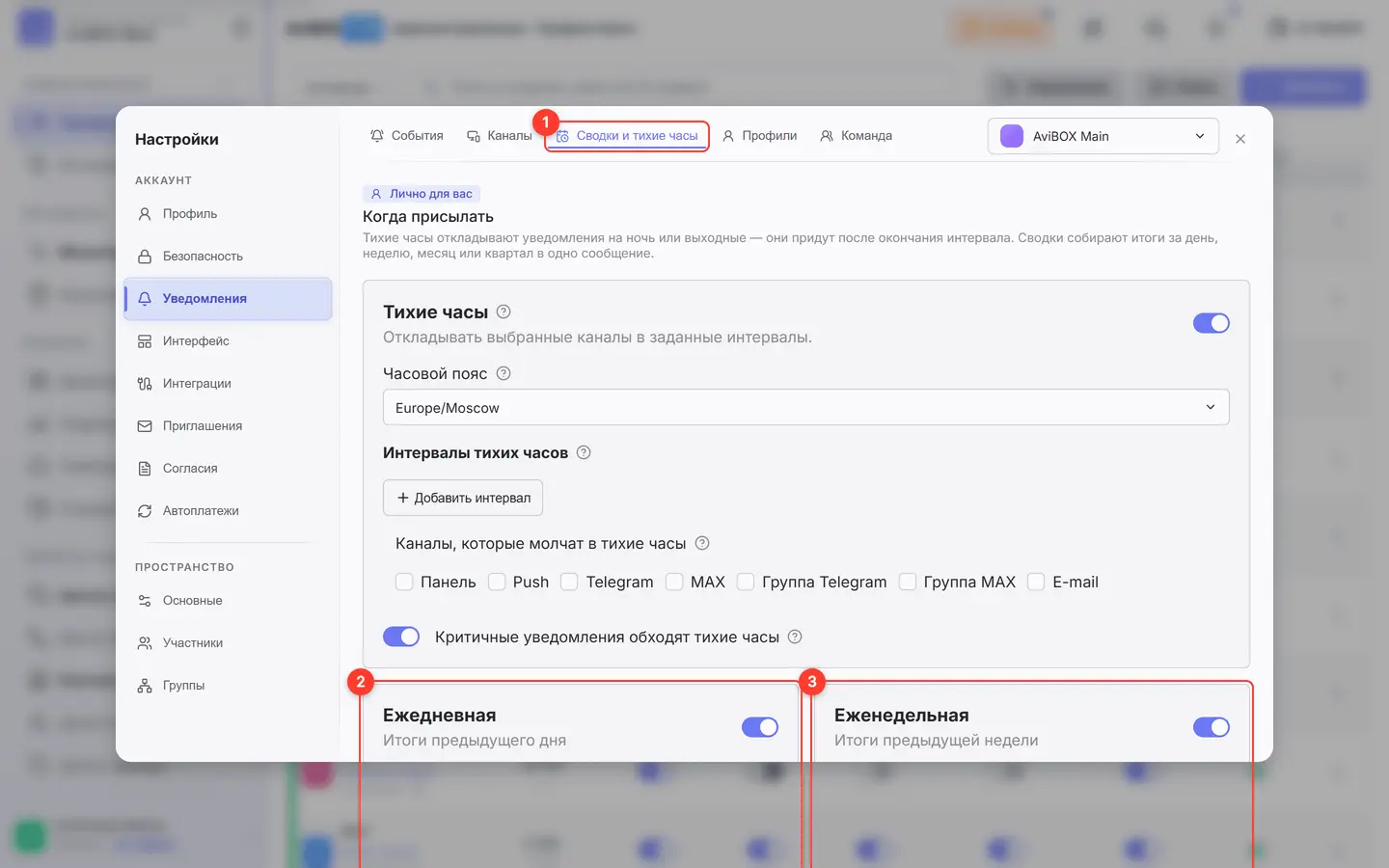Disable the Ежедневная summary toggle
Image resolution: width=1389 pixels, height=868 pixels.
coord(760,727)
